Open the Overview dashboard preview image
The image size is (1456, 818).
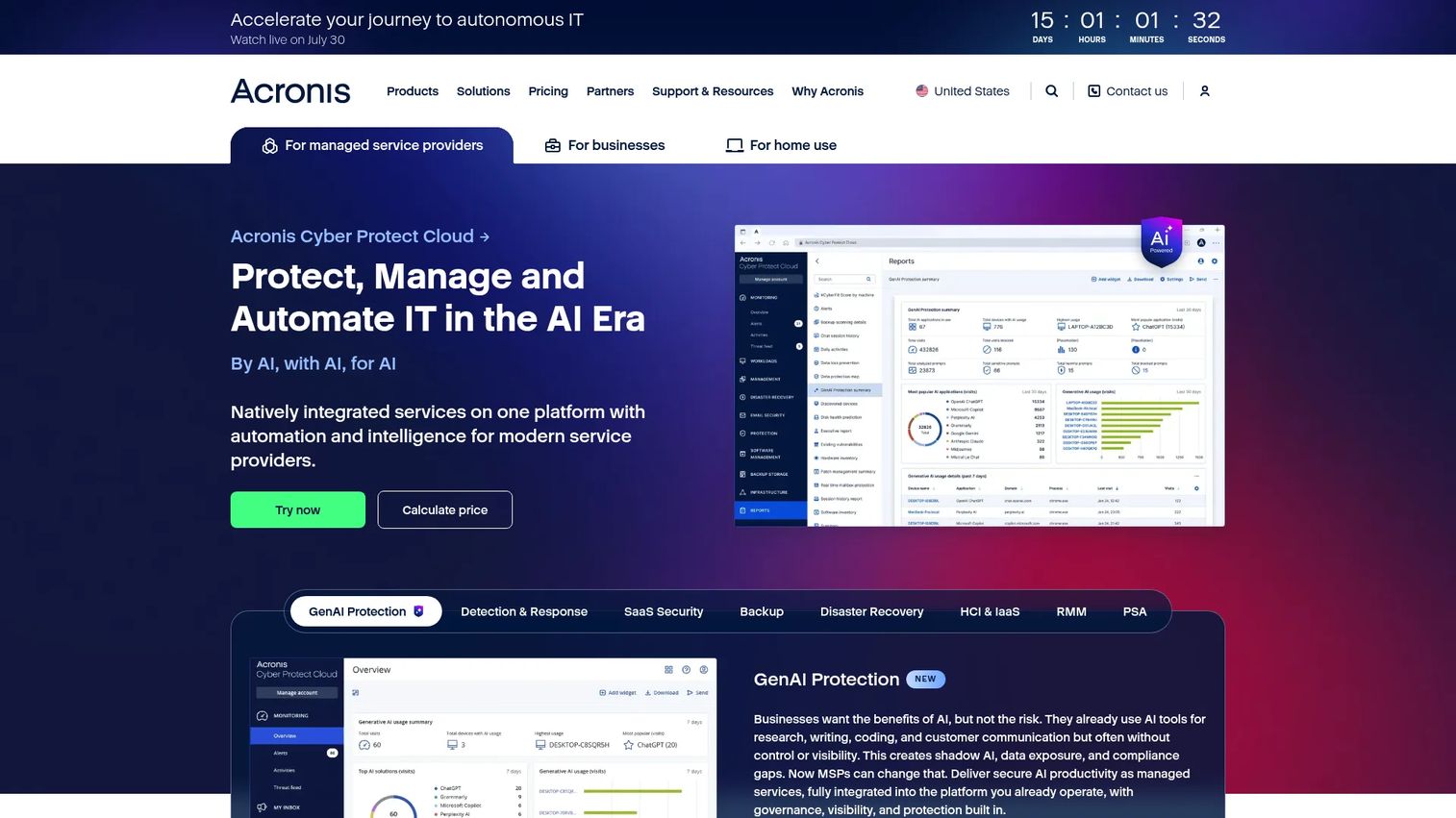(x=483, y=738)
